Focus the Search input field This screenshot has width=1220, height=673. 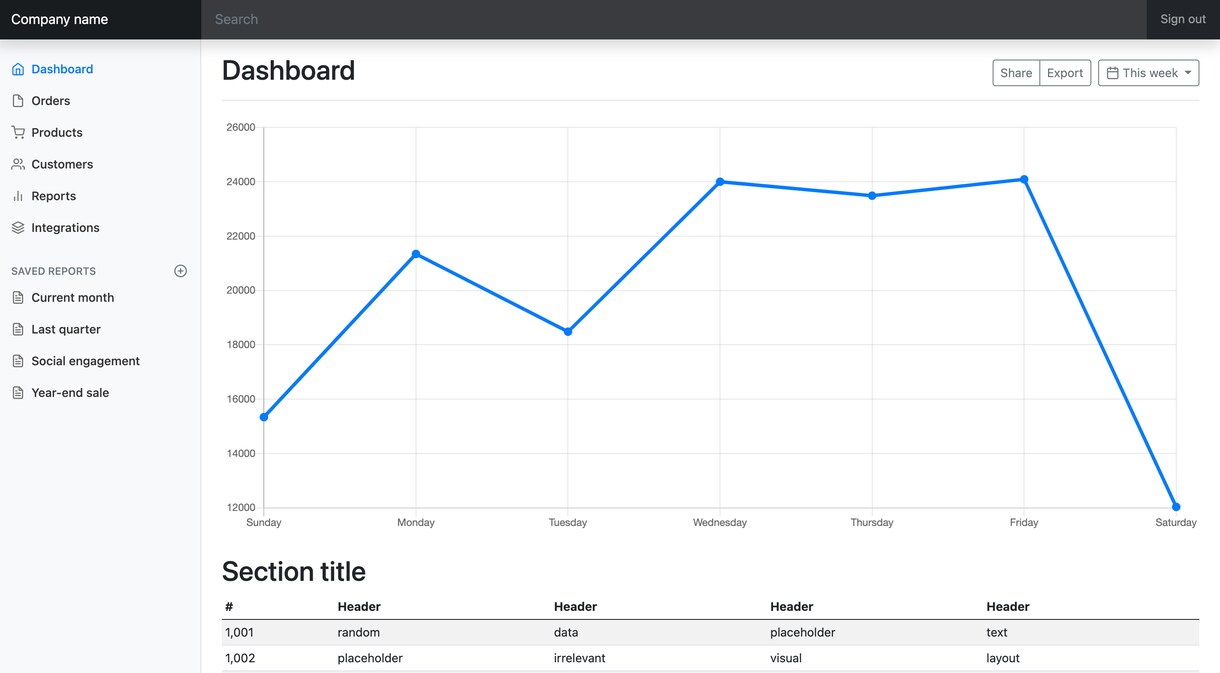tap(673, 19)
